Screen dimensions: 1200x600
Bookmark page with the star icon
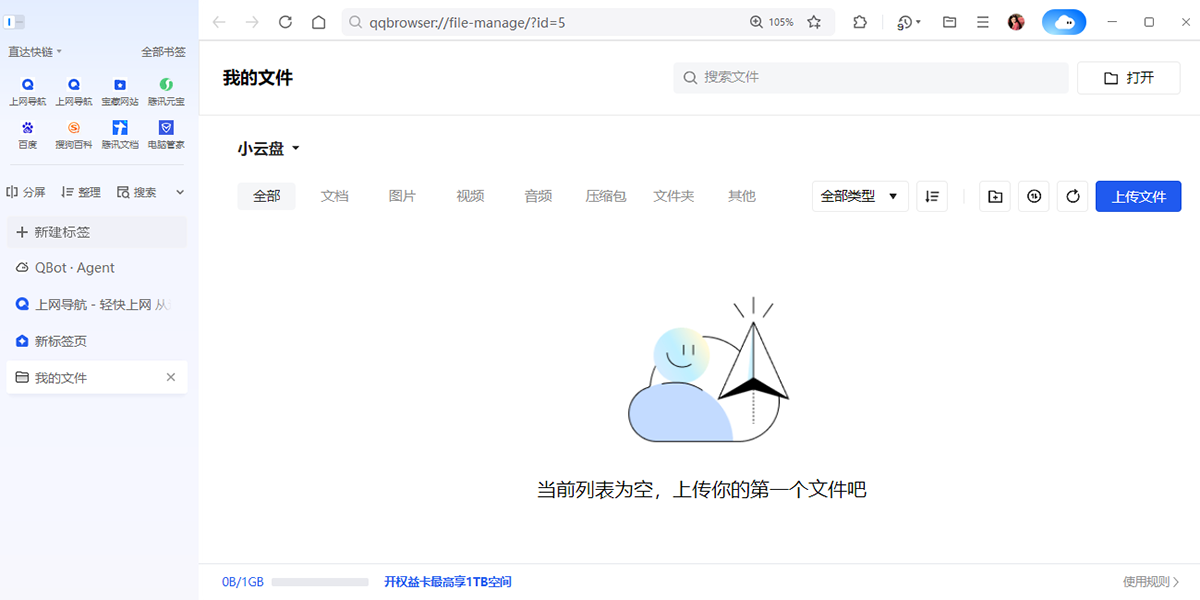coord(814,22)
